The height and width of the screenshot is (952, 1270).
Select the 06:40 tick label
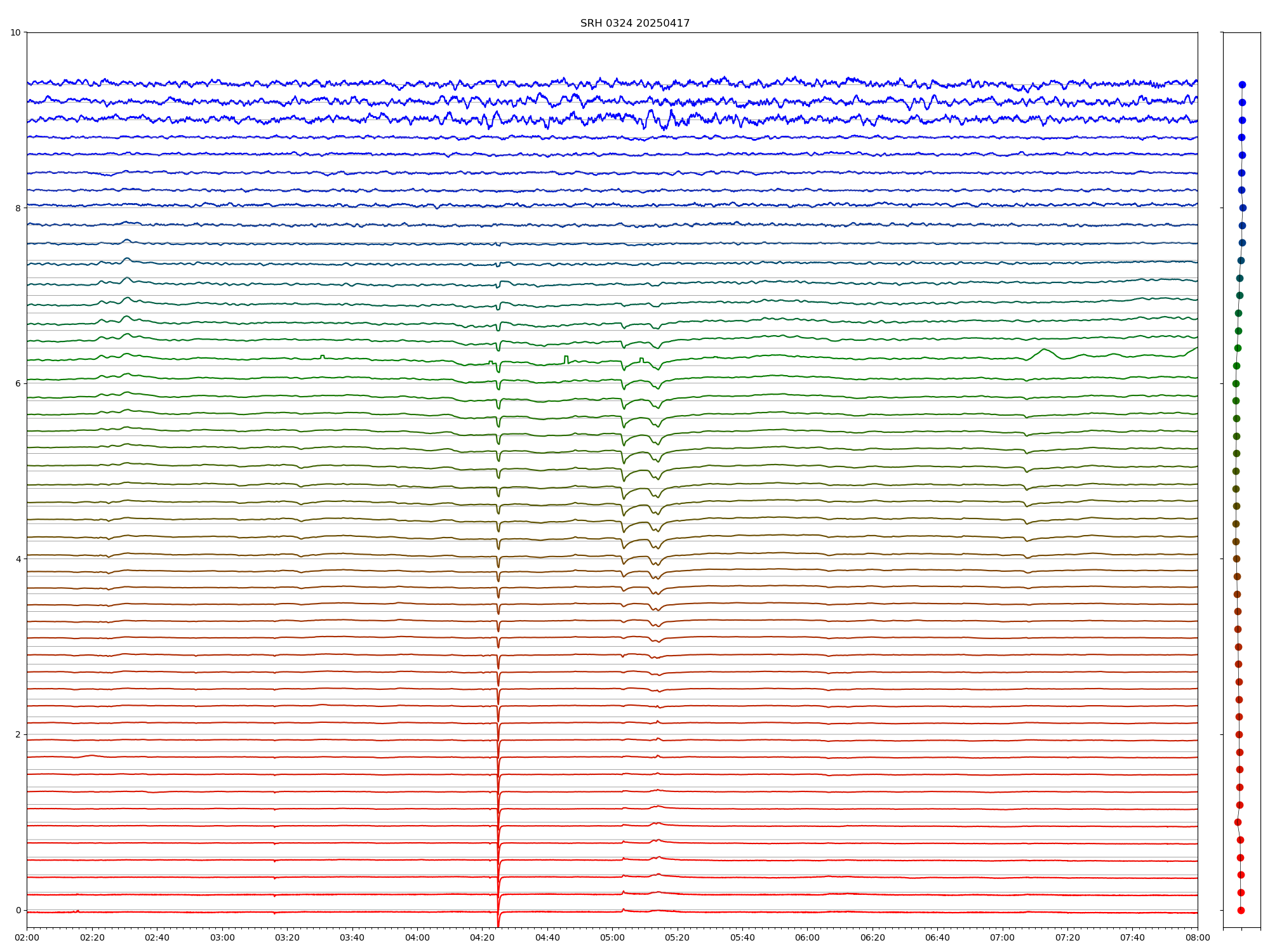coord(937,937)
